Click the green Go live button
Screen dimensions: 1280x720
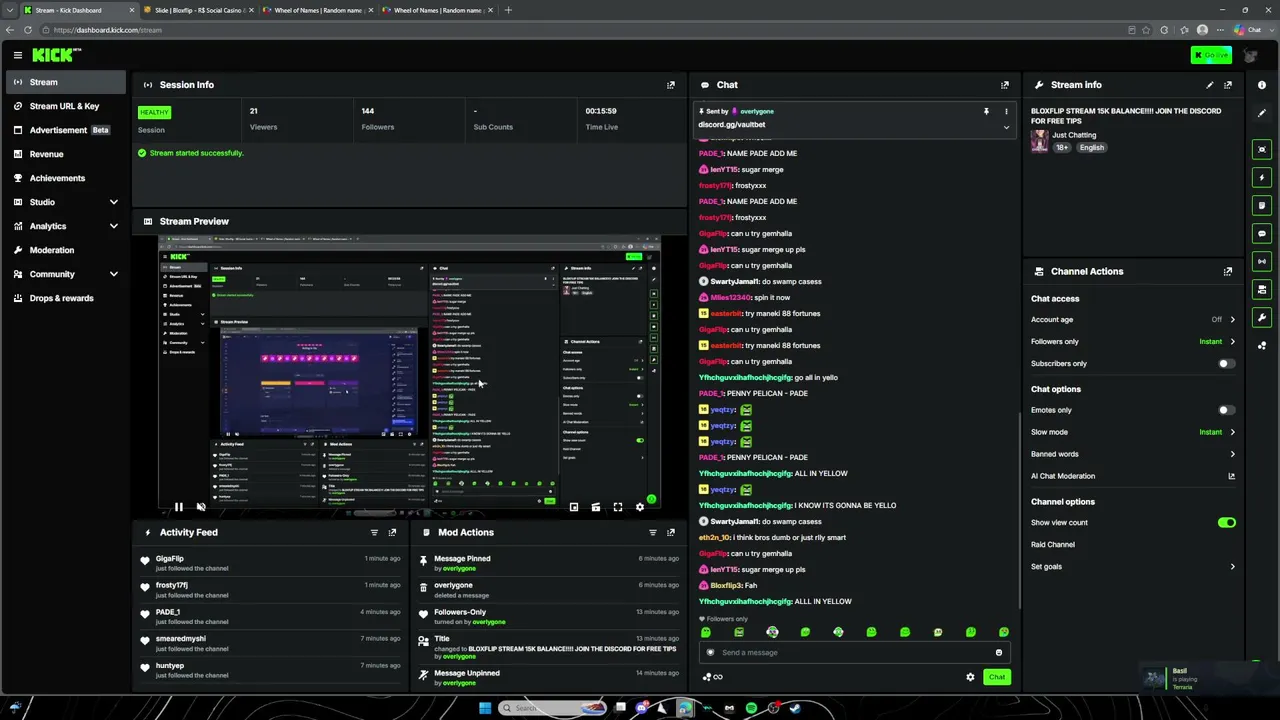[x=1211, y=55]
